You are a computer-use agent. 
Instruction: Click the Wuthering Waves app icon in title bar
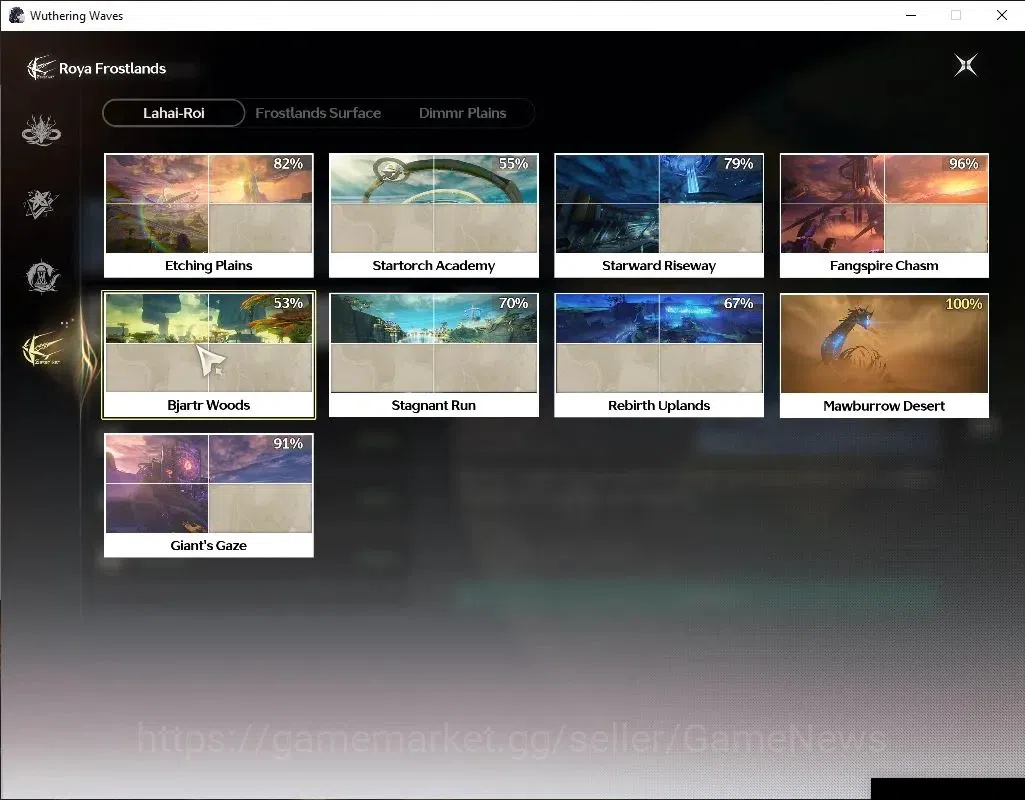(16, 15)
